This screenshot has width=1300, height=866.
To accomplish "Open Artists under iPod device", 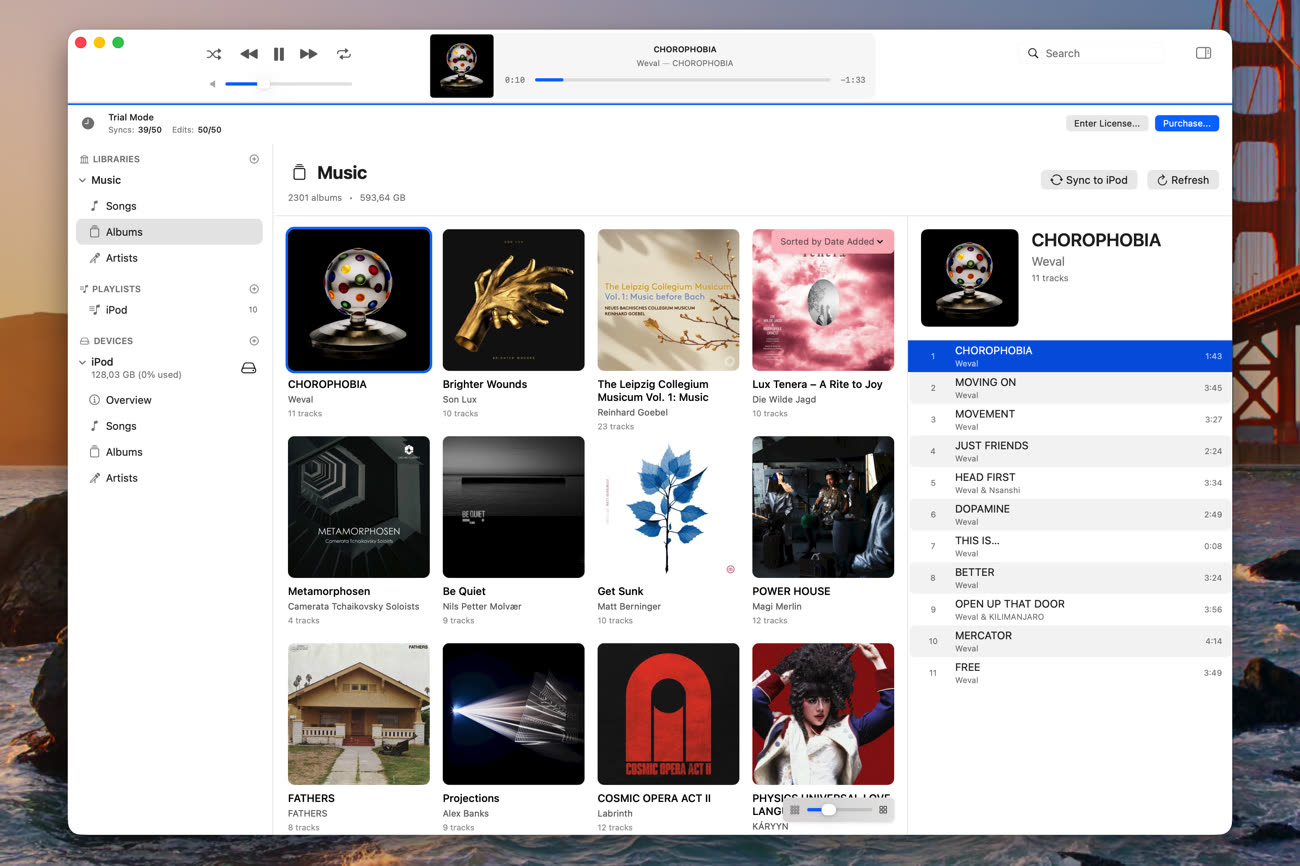I will tap(169, 478).
